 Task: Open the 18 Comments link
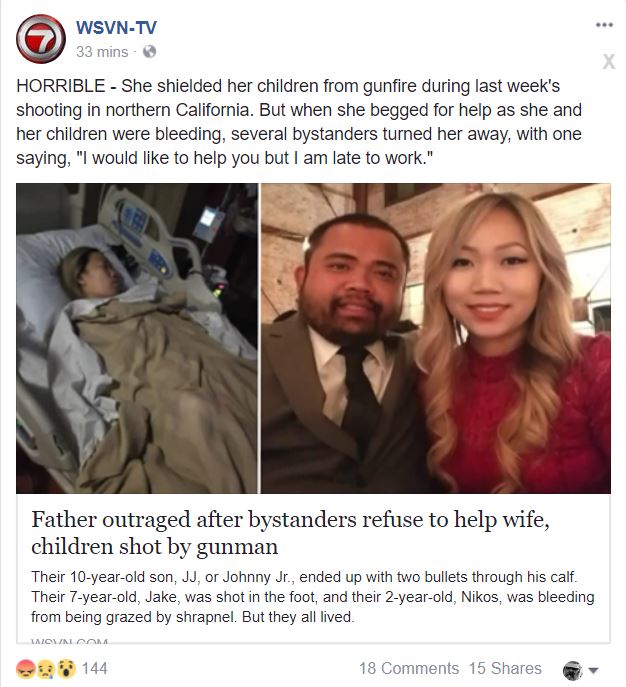pos(409,669)
